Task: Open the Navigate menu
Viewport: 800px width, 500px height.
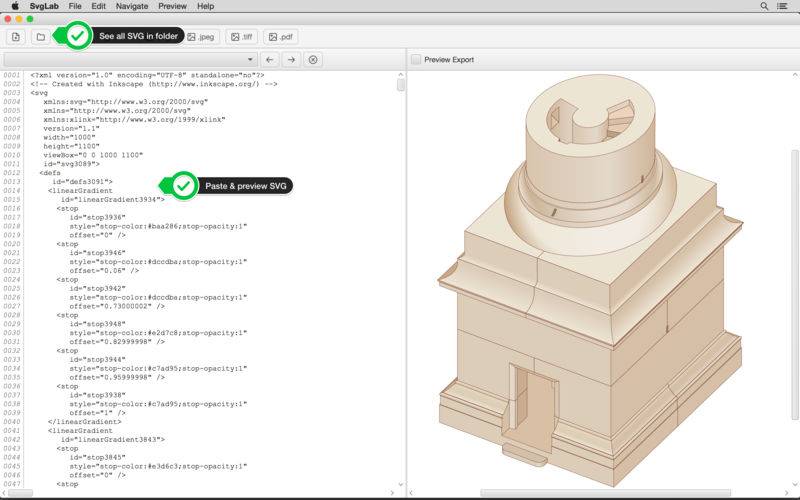Action: tap(132, 6)
